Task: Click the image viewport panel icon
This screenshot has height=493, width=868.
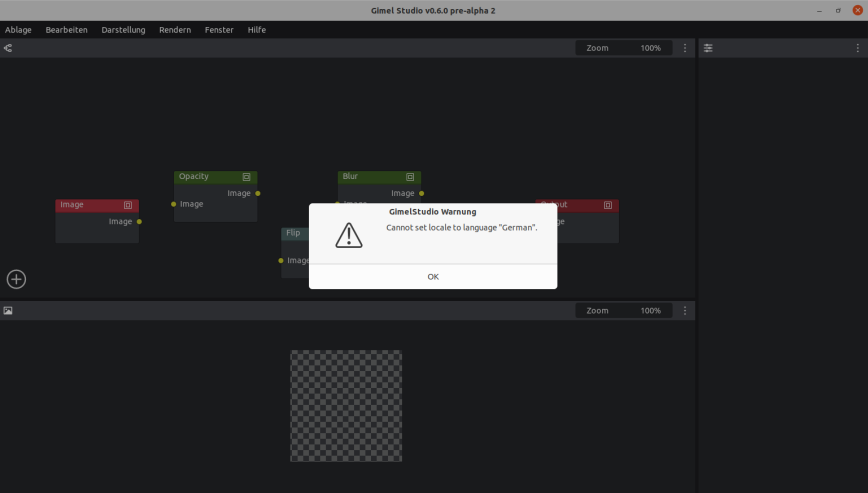Action: pos(8,310)
